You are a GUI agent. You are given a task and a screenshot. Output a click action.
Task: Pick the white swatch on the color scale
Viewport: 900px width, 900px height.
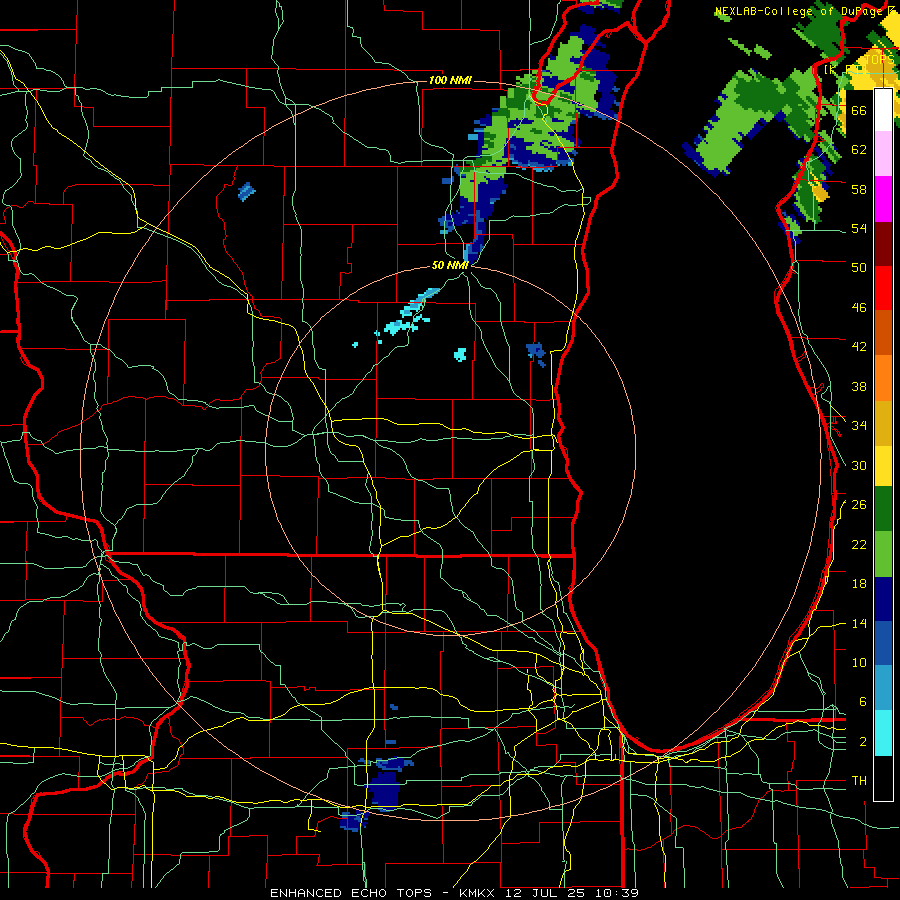(x=883, y=110)
